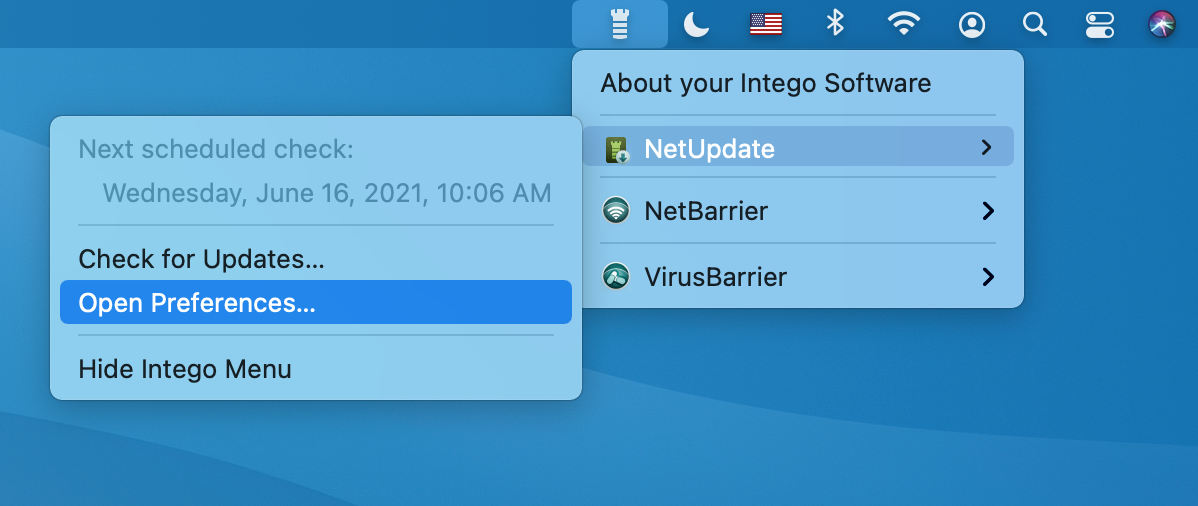Click the Intego tower menu bar icon
1198x506 pixels.
click(620, 24)
